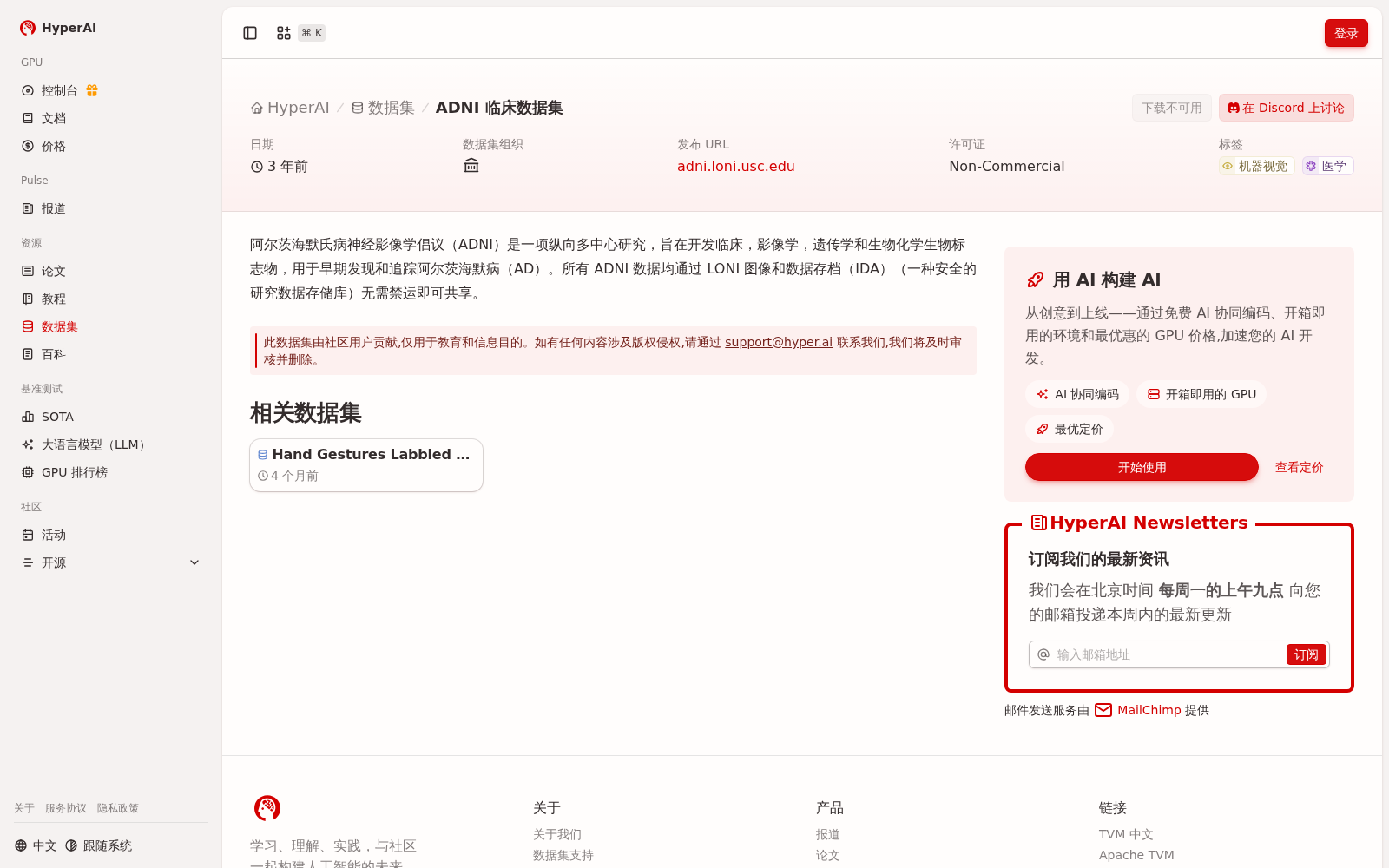Open MailChimp link

click(1149, 710)
